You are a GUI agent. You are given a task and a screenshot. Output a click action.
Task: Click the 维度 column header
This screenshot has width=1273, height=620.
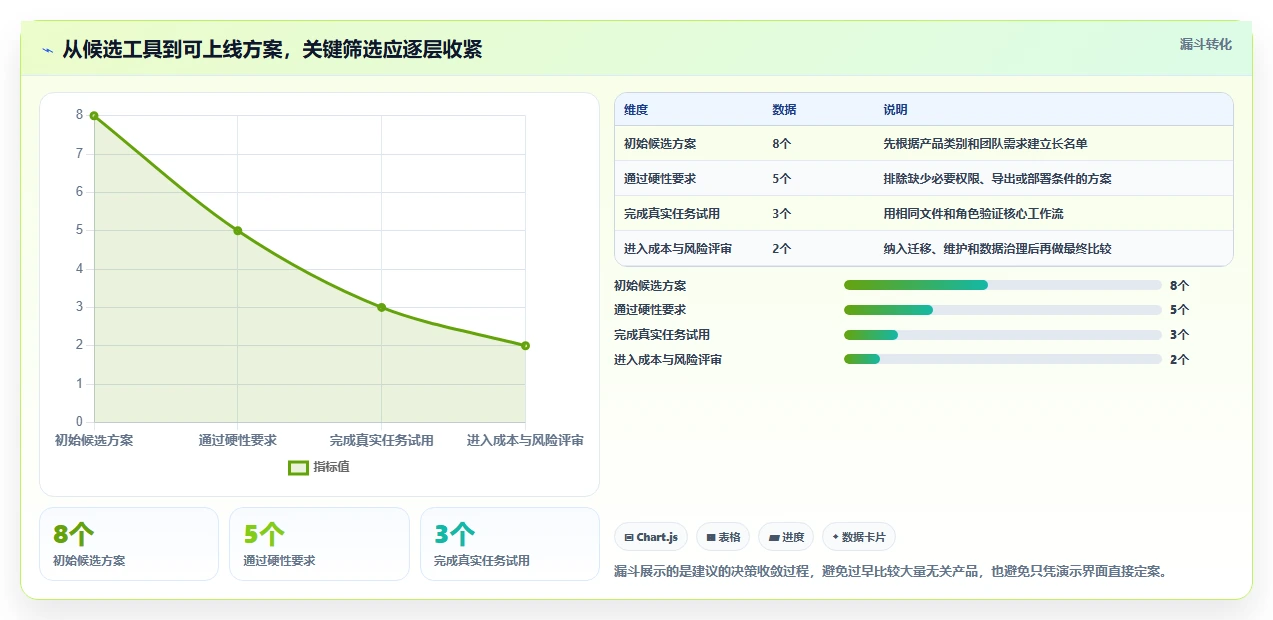coord(636,110)
